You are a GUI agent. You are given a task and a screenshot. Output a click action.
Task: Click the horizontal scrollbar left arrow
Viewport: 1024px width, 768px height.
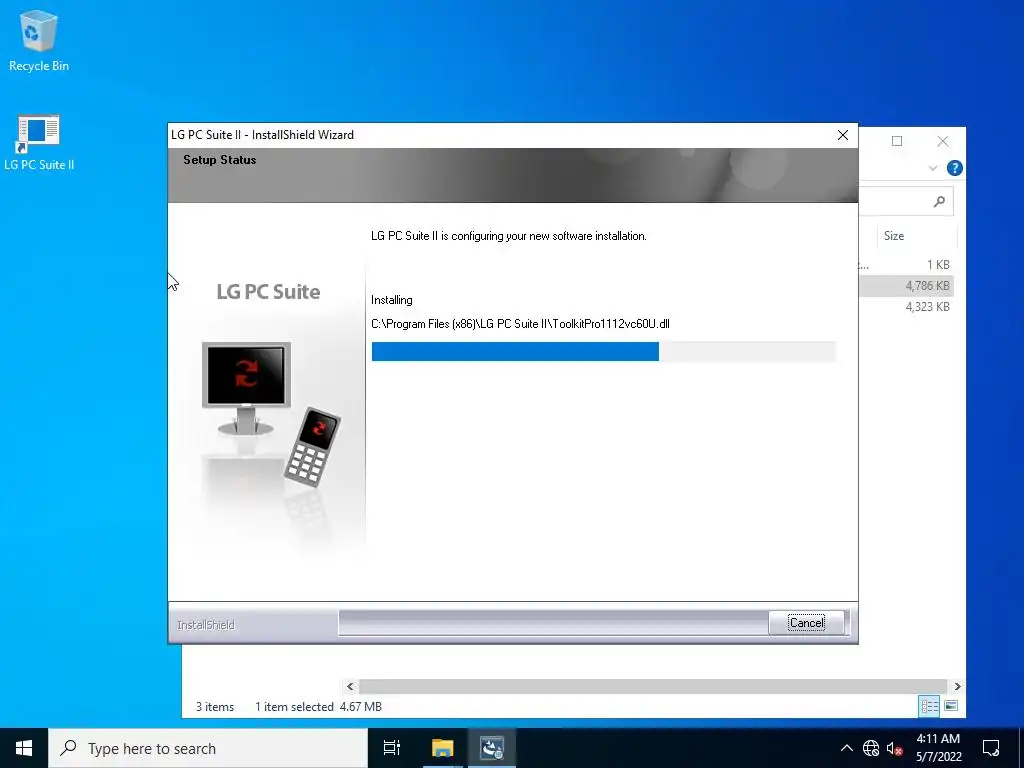point(350,686)
